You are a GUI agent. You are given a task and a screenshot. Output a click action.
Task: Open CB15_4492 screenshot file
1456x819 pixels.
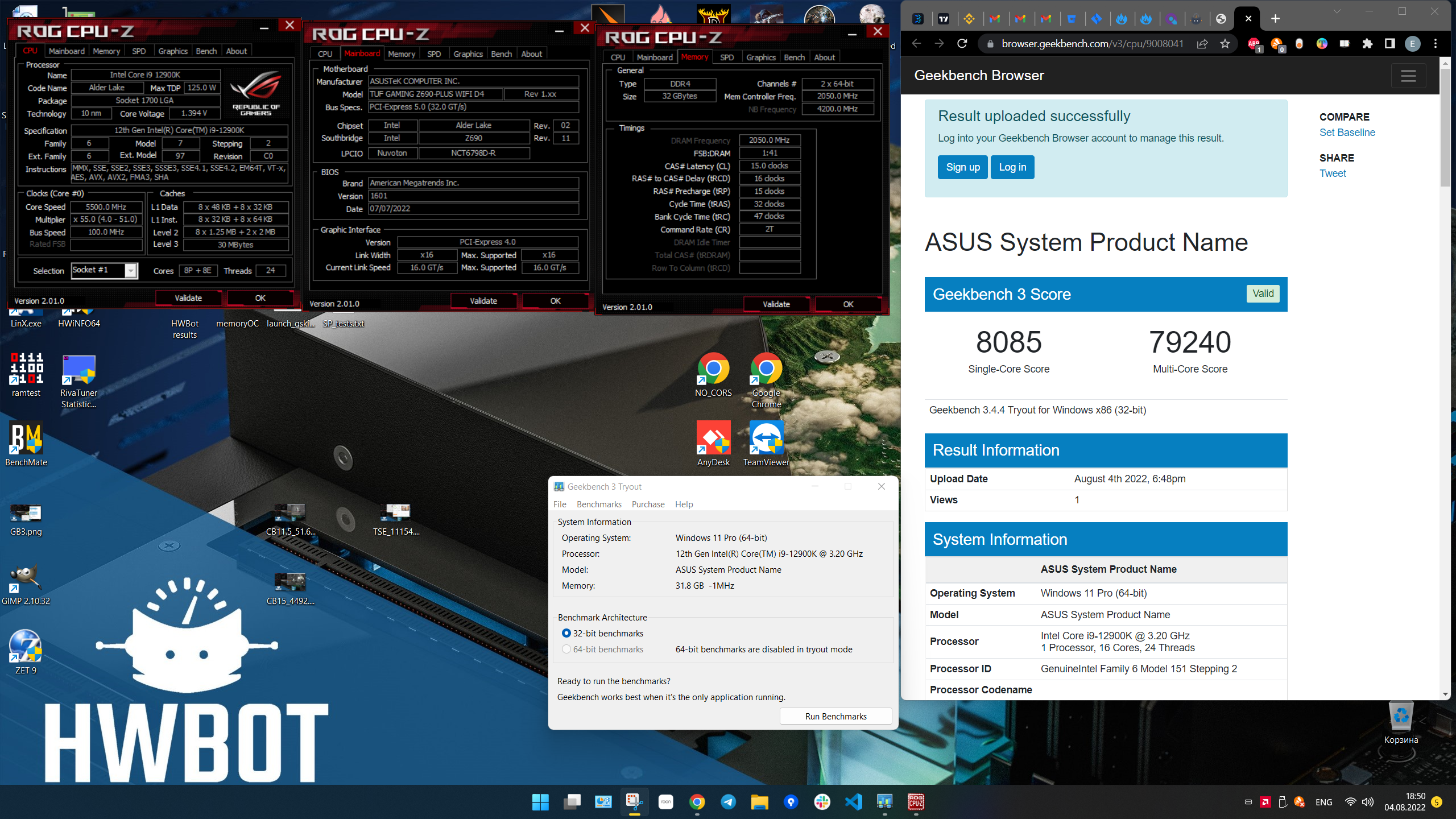pos(290,589)
